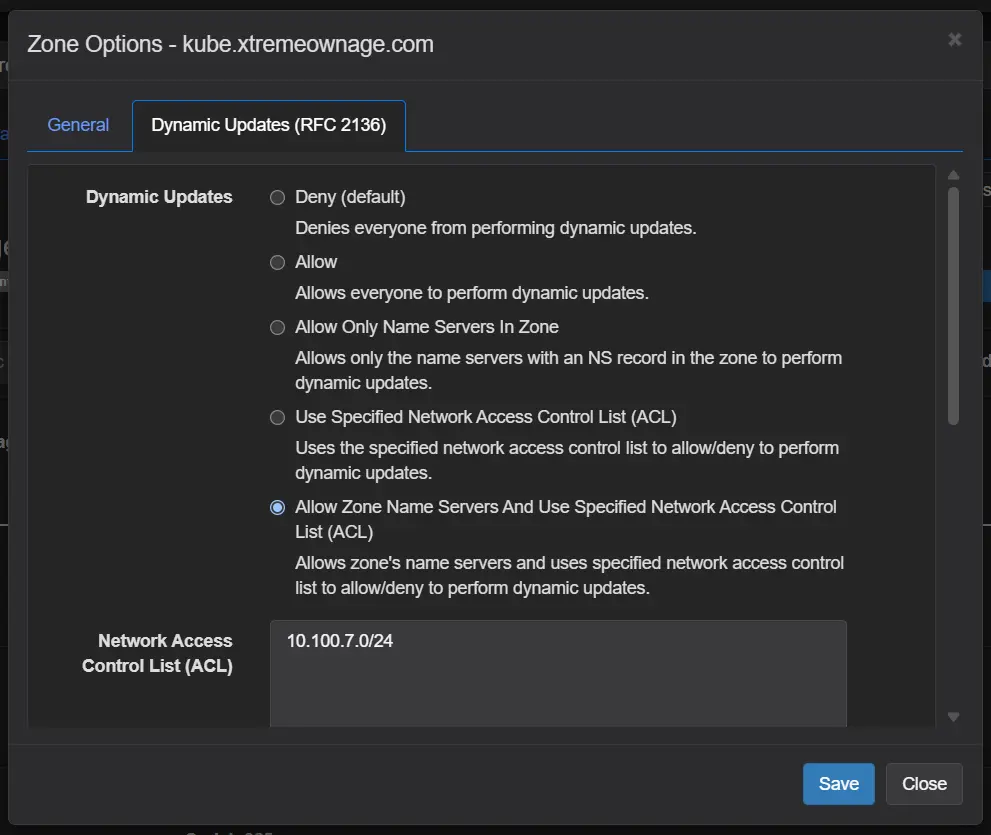991x835 pixels.
Task: Choose the Allow radio button
Action: pos(278,262)
